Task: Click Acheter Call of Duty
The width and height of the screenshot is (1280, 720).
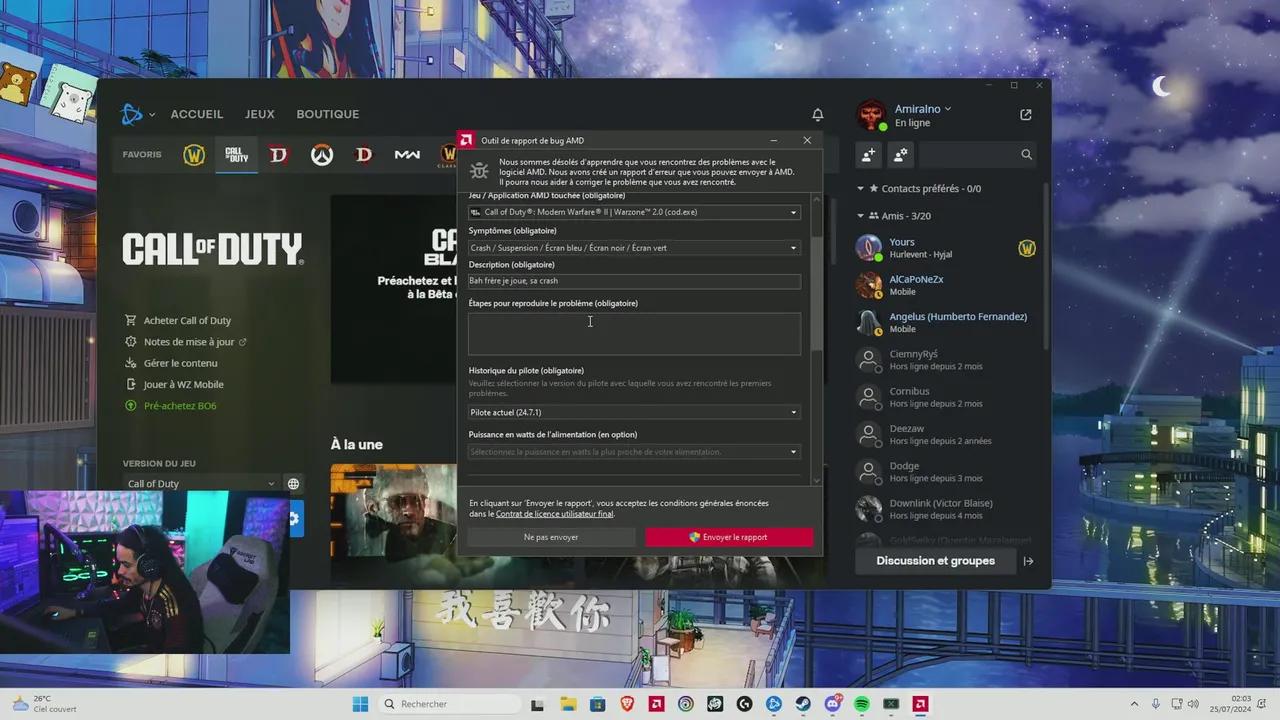Action: tap(178, 320)
